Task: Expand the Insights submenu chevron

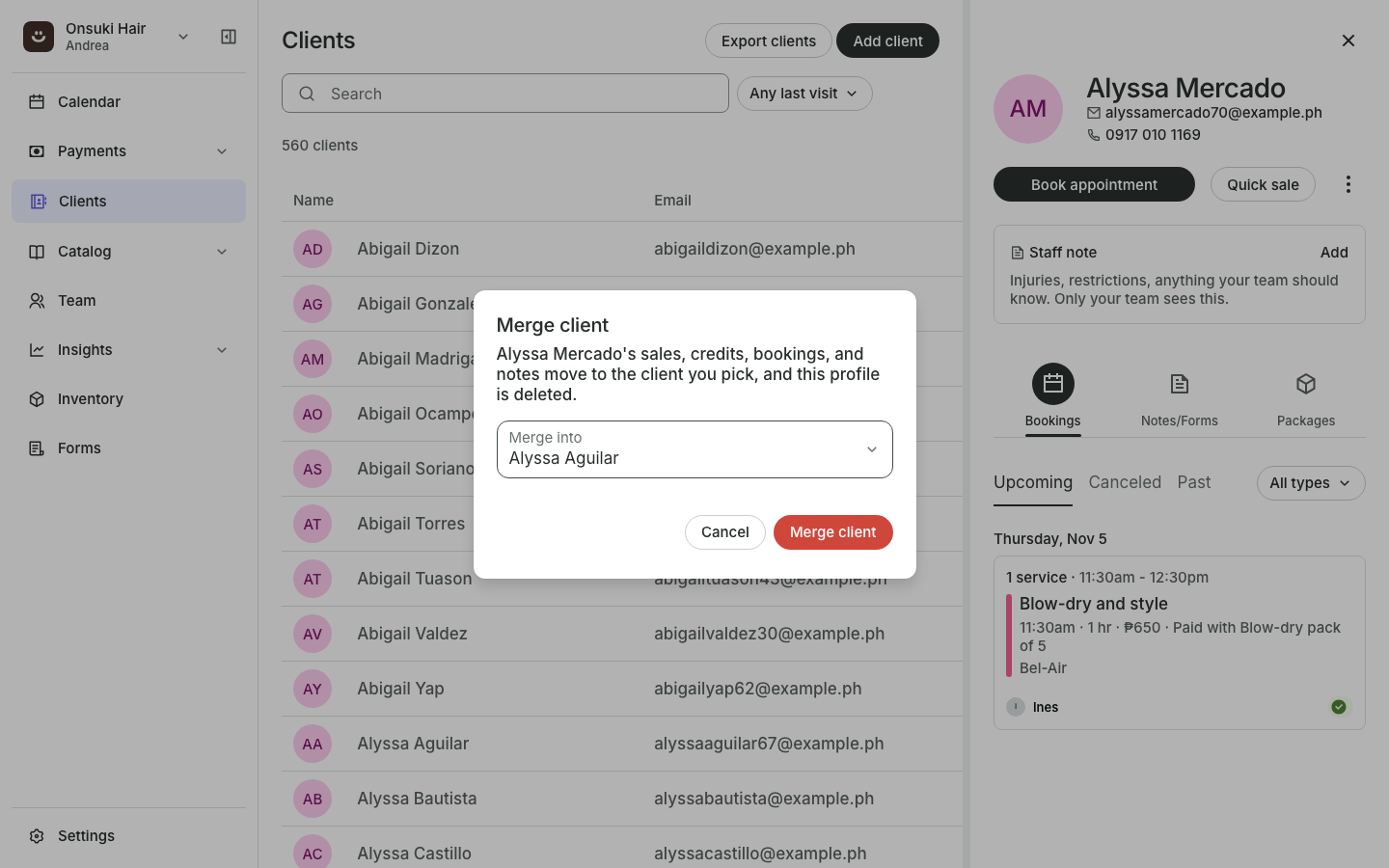Action: [222, 350]
